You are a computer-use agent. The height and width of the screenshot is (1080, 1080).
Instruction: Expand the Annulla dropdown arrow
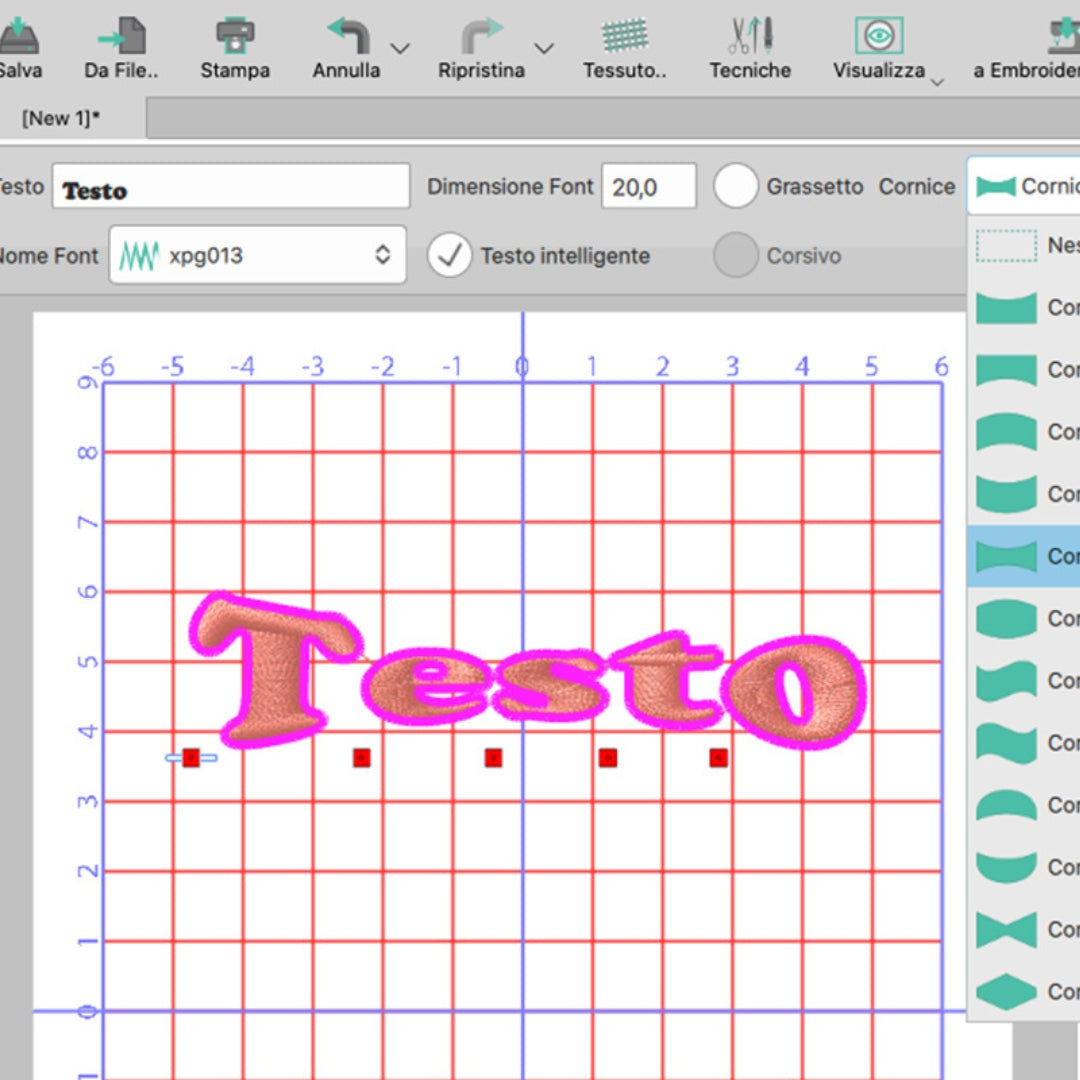[400, 48]
